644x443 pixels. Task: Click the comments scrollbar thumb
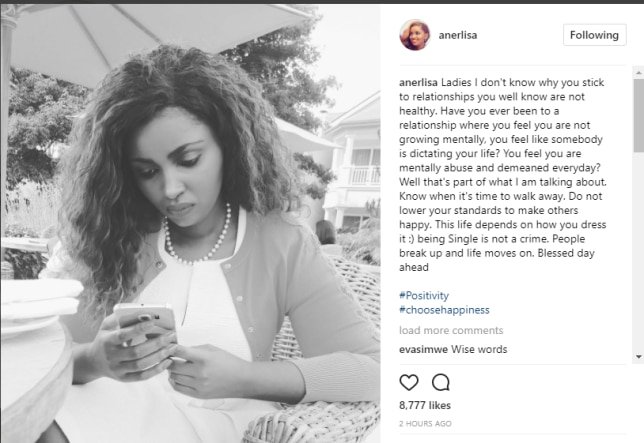(639, 116)
